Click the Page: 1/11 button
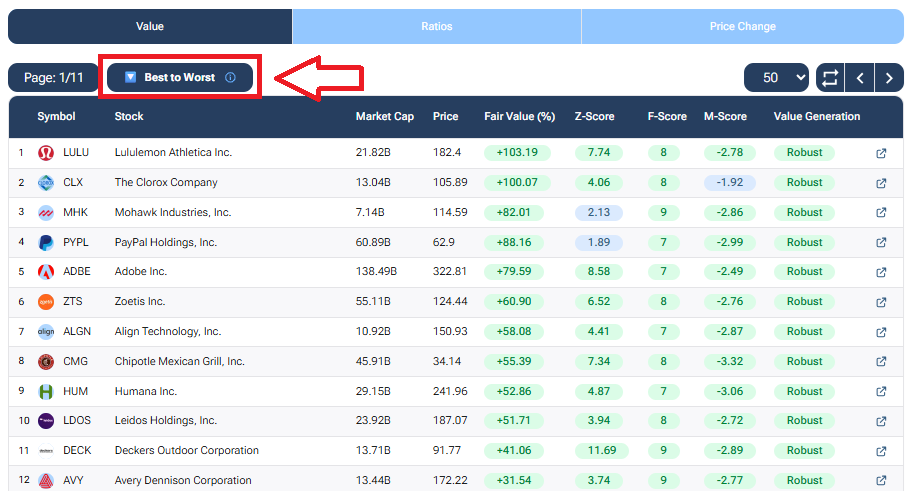Viewport: 908px width, 491px height. [x=53, y=77]
